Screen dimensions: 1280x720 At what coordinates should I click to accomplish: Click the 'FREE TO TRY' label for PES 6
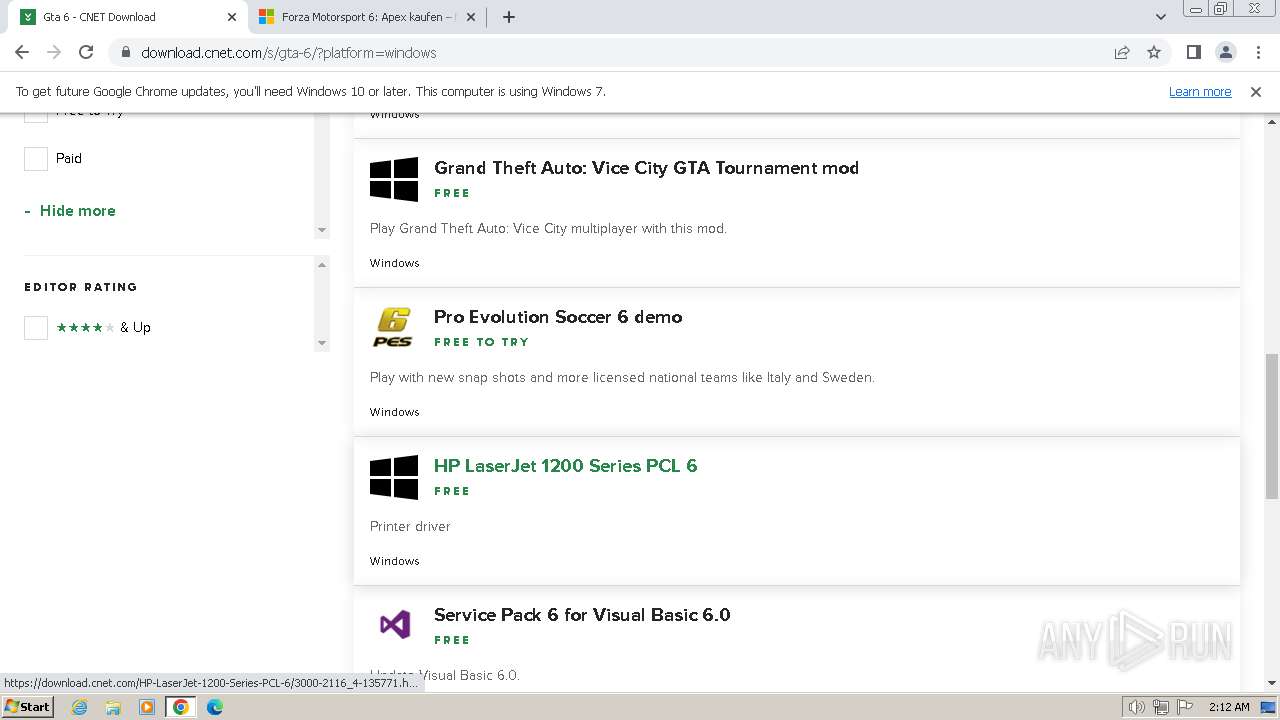481,342
